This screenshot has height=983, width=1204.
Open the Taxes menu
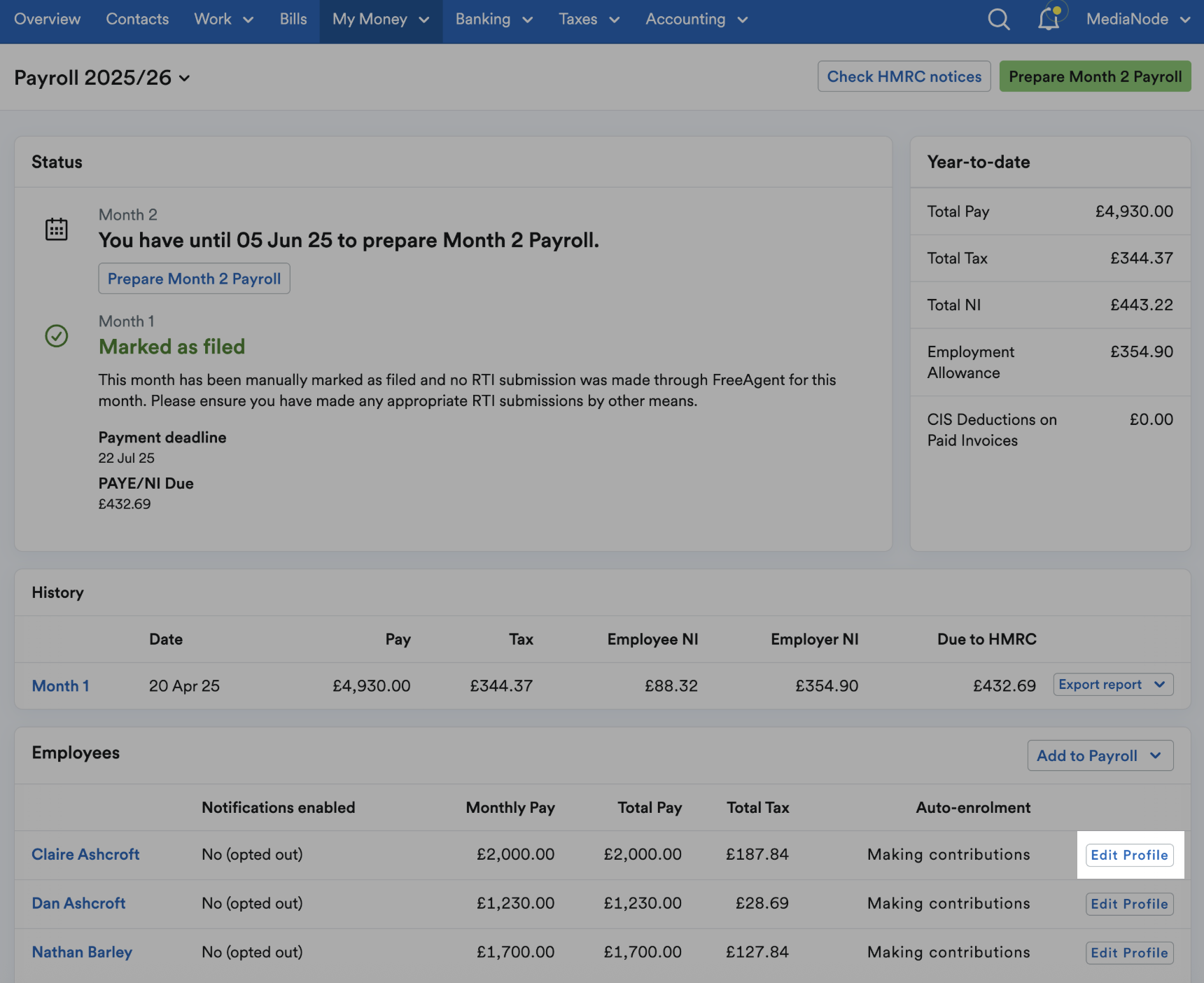coord(589,20)
